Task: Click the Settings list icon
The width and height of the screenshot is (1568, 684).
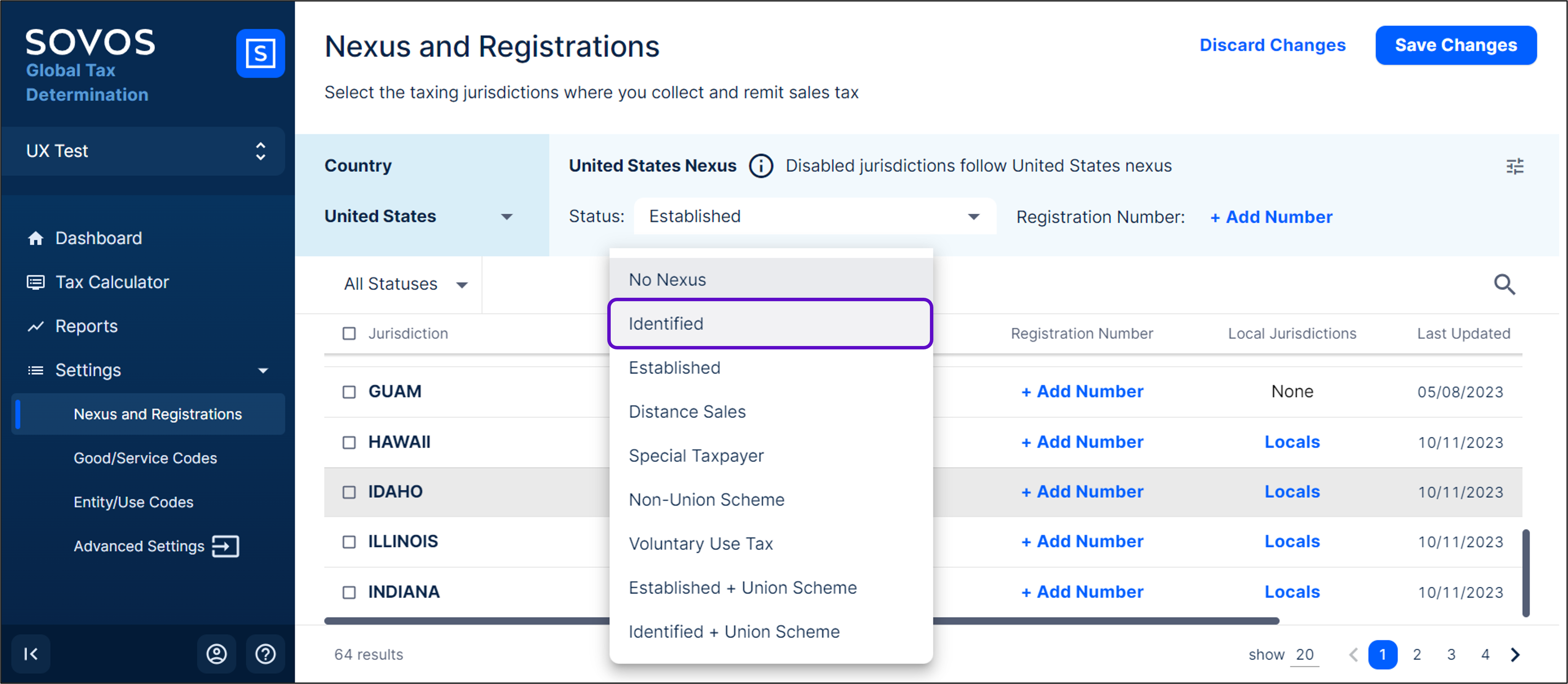Action: tap(36, 371)
